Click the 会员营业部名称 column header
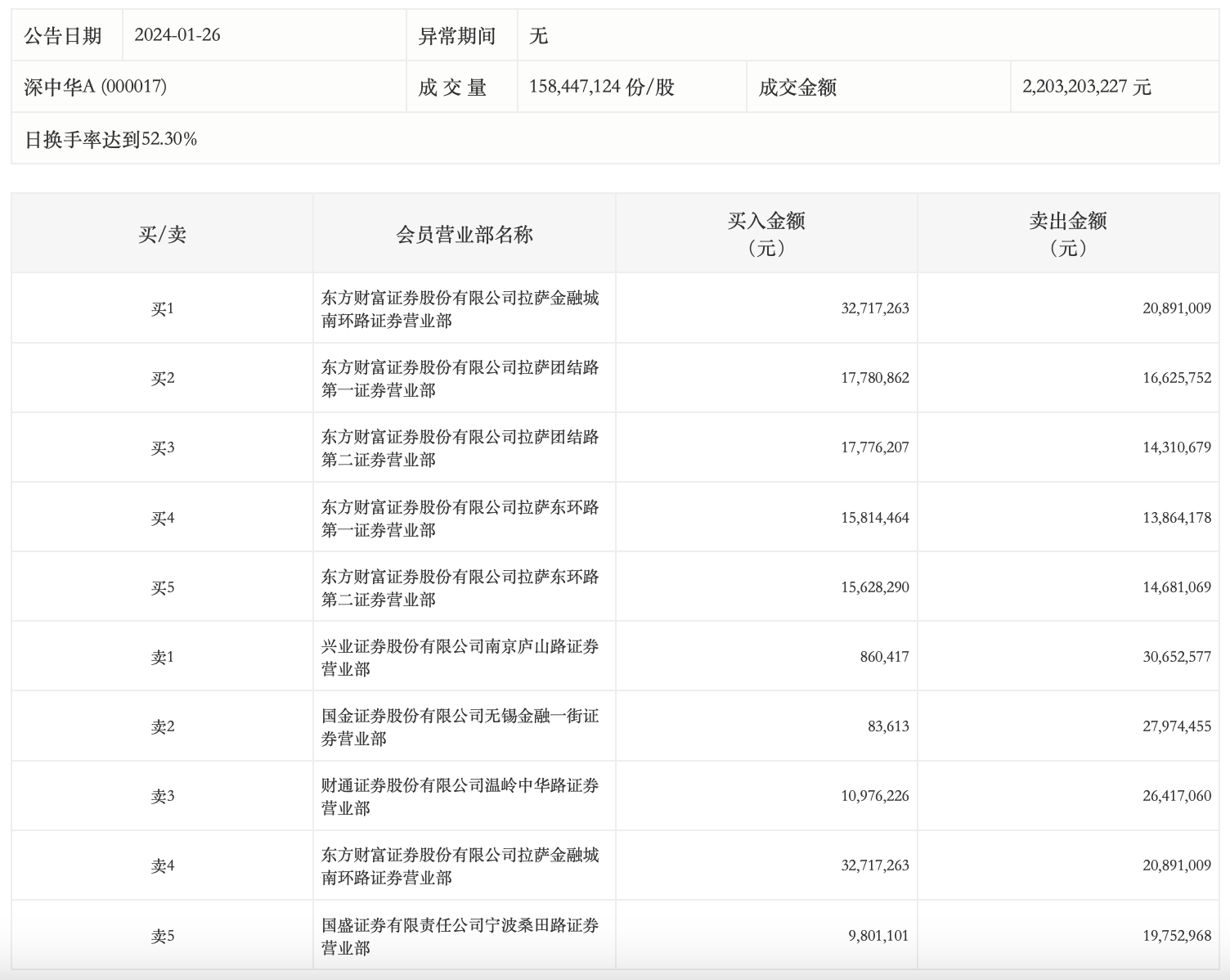This screenshot has height=980, width=1230. click(465, 235)
